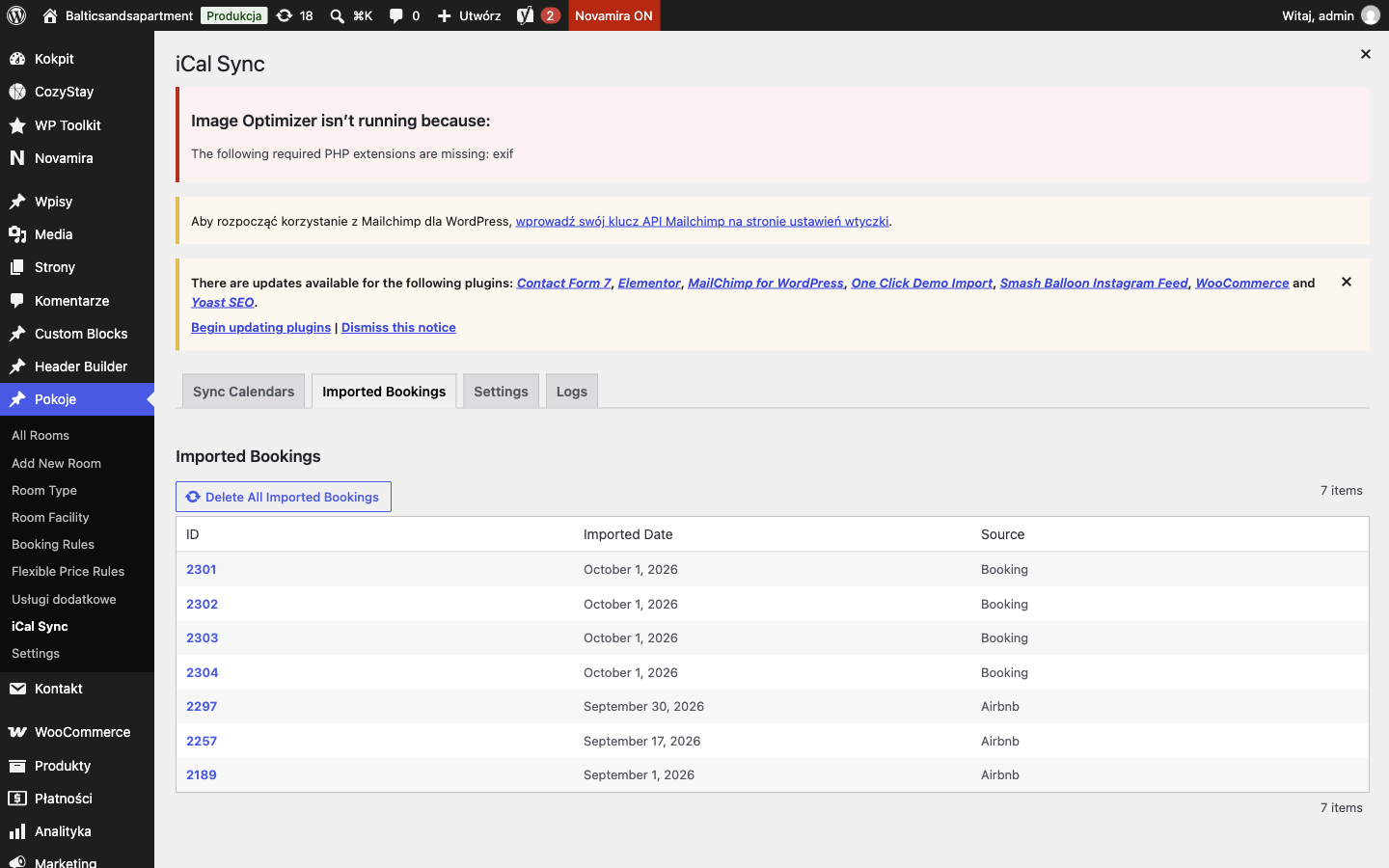
Task: Select the Imported Bookings tab
Action: tap(384, 392)
